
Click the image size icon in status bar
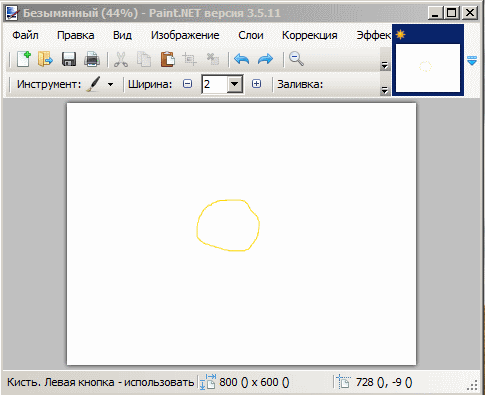[208, 382]
